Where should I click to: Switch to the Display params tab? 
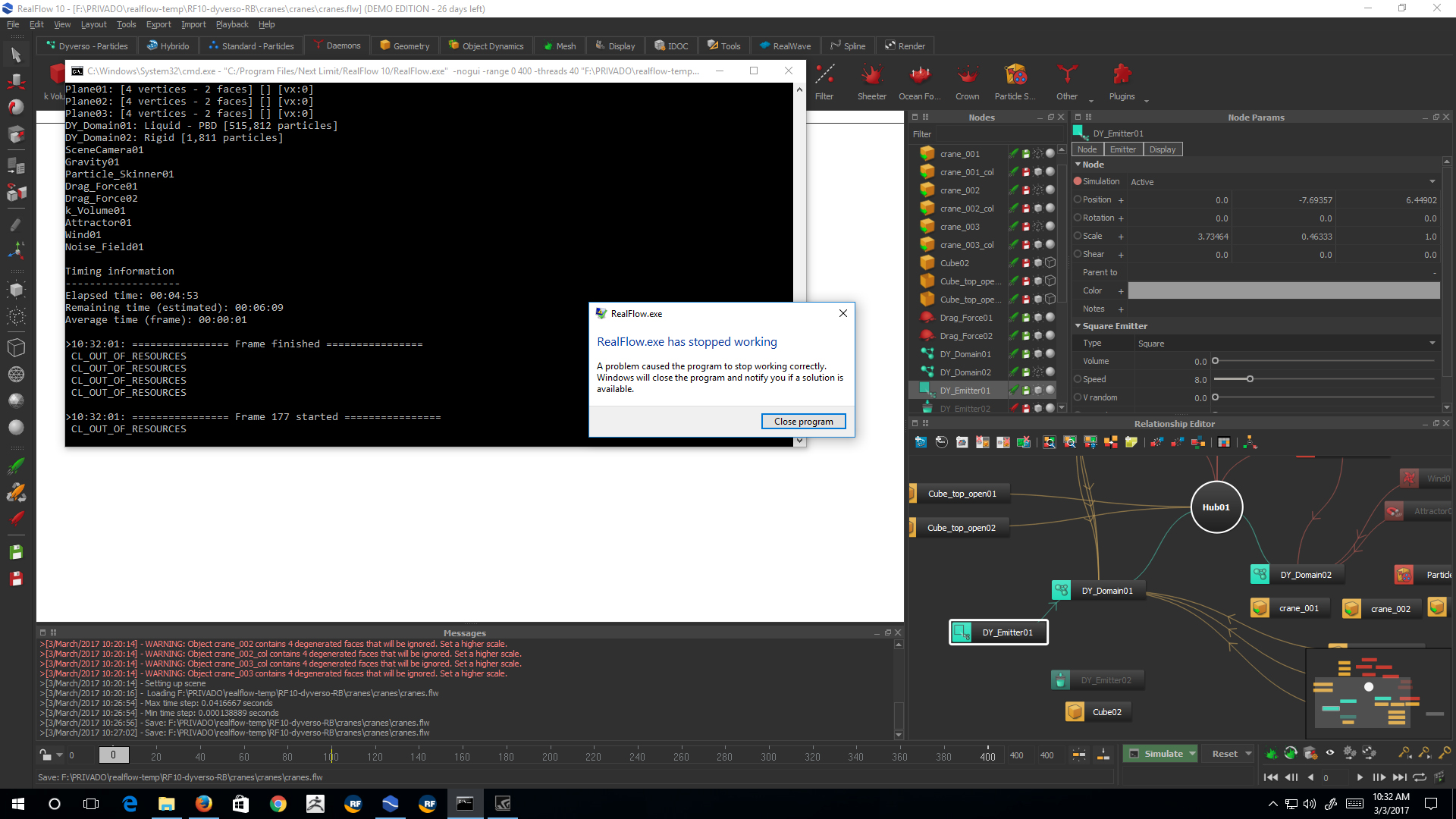(1163, 149)
